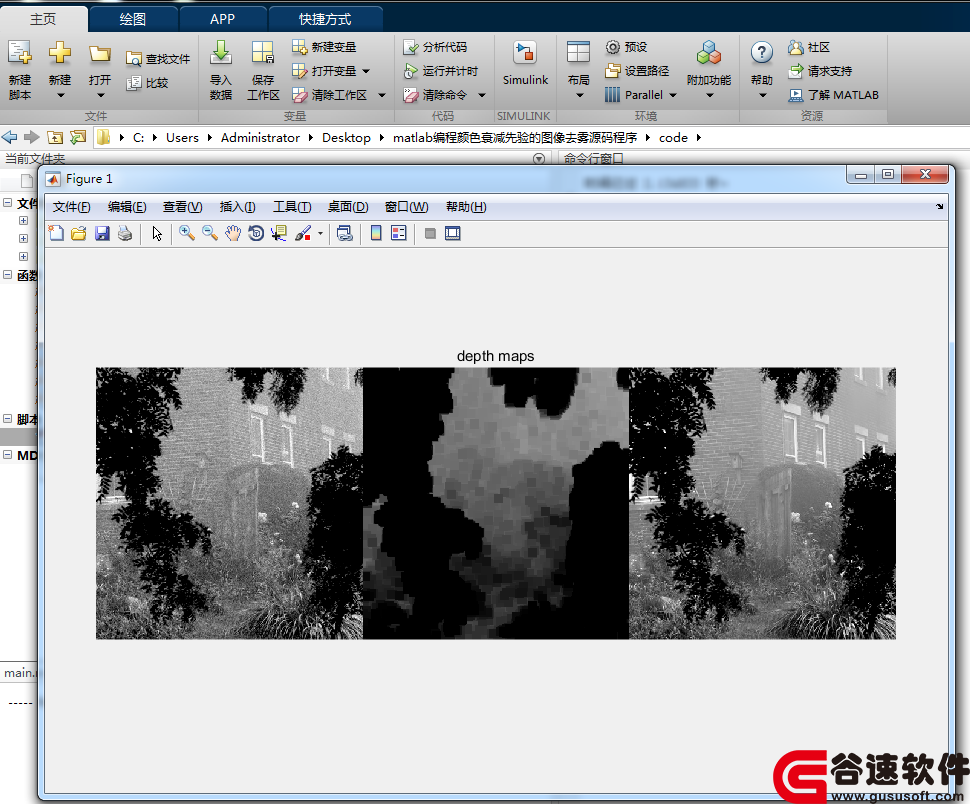The height and width of the screenshot is (804, 970).
Task: Open the Window (窗口W) menu in Figure 1
Action: tap(406, 207)
